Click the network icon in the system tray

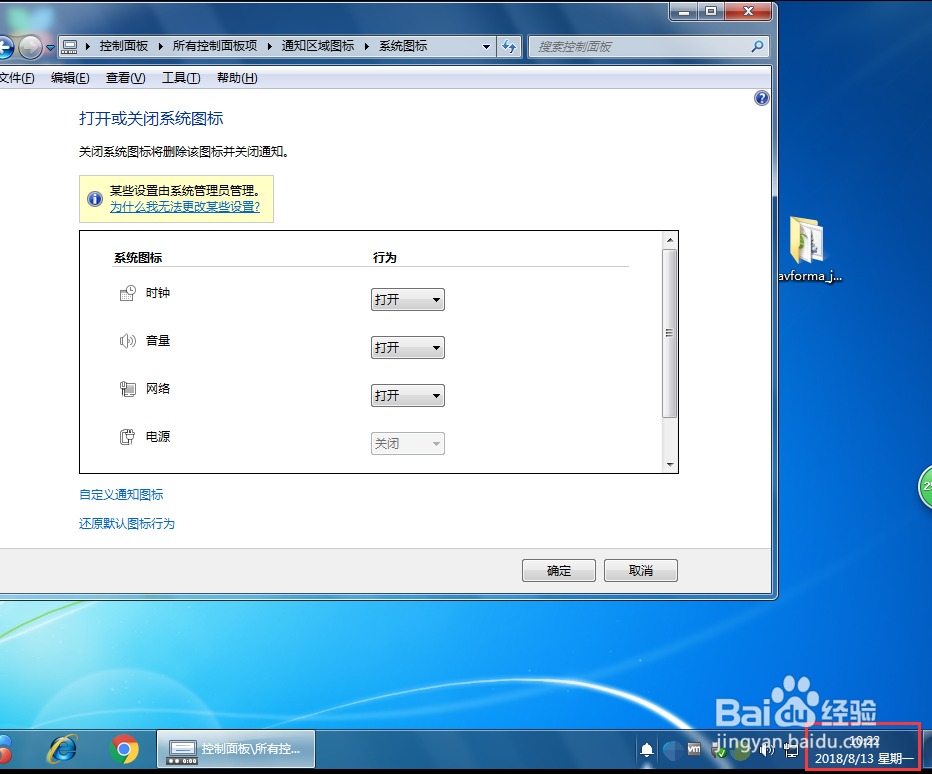pos(791,751)
